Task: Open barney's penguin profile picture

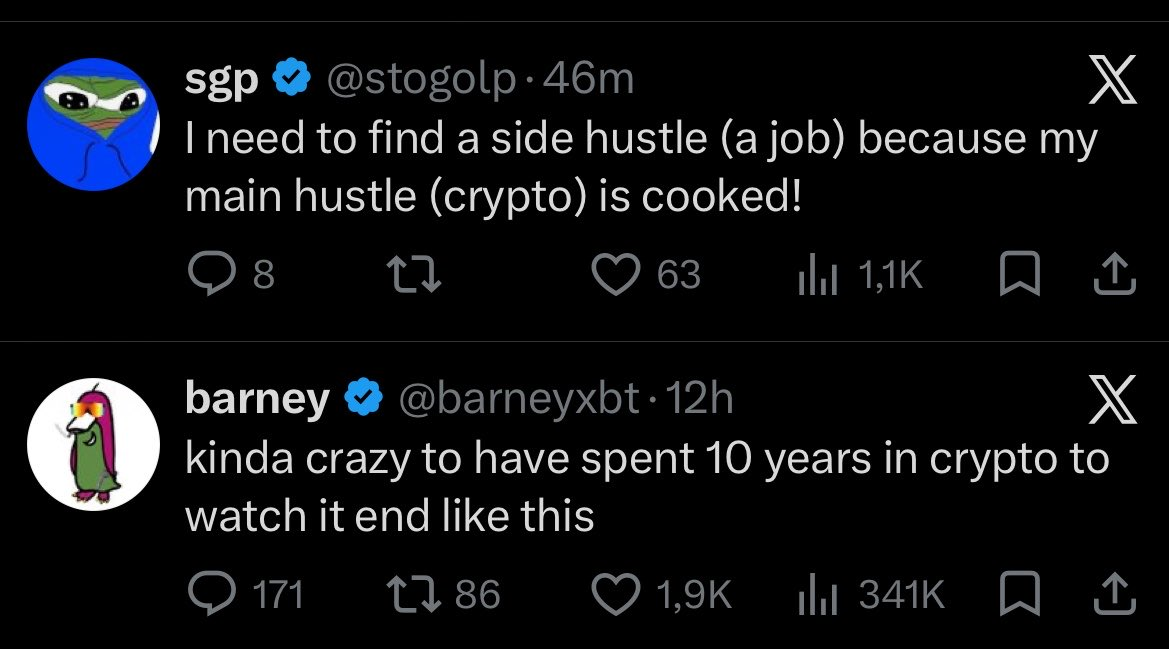Action: (93, 444)
